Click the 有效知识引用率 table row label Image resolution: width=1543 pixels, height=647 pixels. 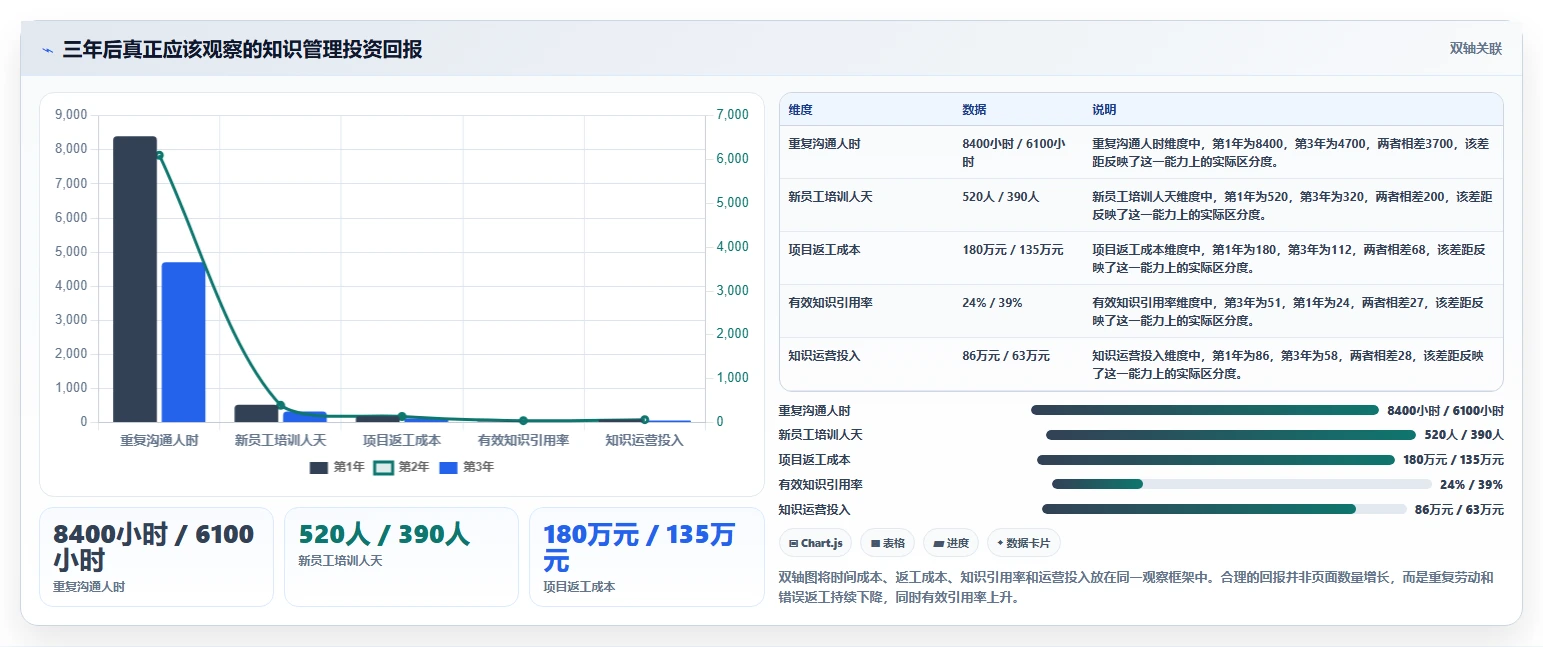(x=830, y=302)
